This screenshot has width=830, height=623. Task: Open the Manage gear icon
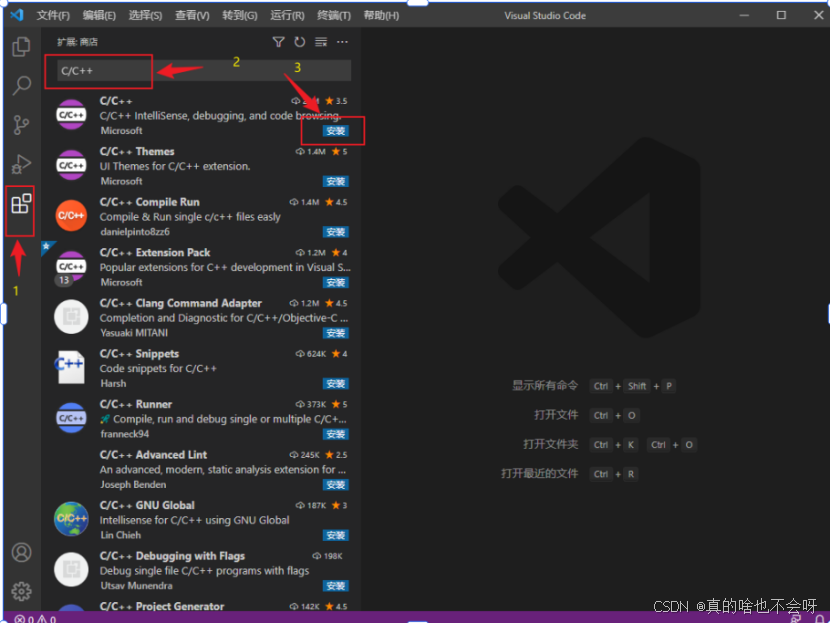pos(22,591)
